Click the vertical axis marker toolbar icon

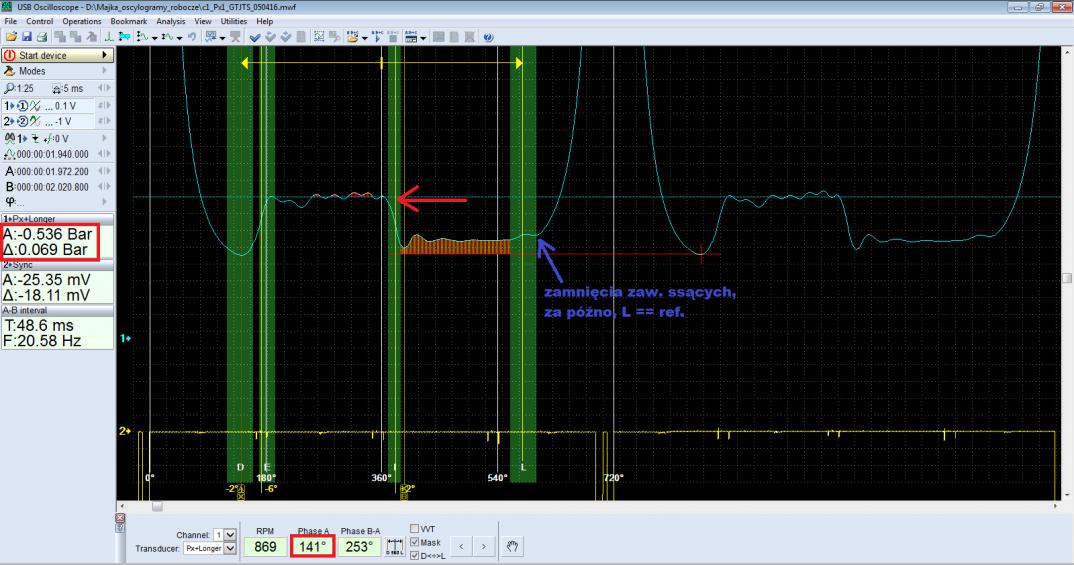click(109, 37)
